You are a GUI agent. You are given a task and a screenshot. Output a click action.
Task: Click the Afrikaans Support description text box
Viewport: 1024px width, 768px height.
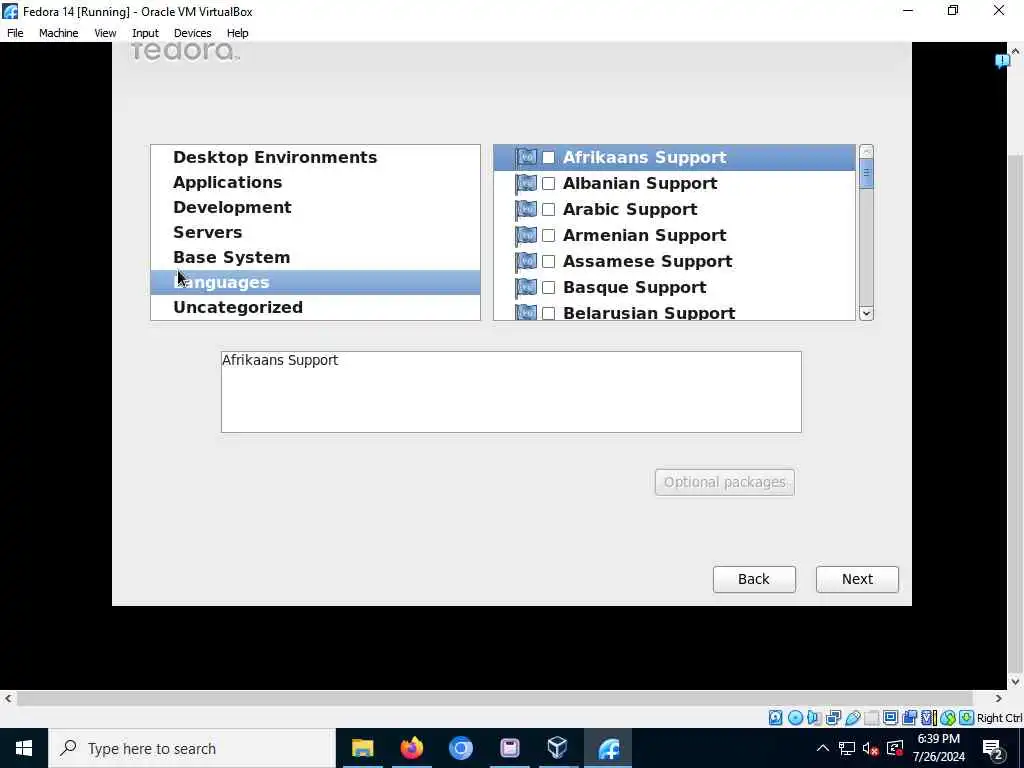pos(511,392)
